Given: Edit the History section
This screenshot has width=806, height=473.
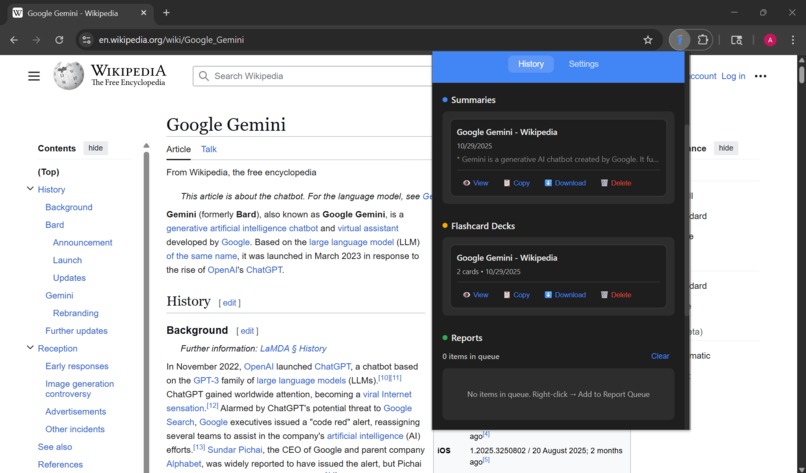Looking at the screenshot, I should (229, 303).
